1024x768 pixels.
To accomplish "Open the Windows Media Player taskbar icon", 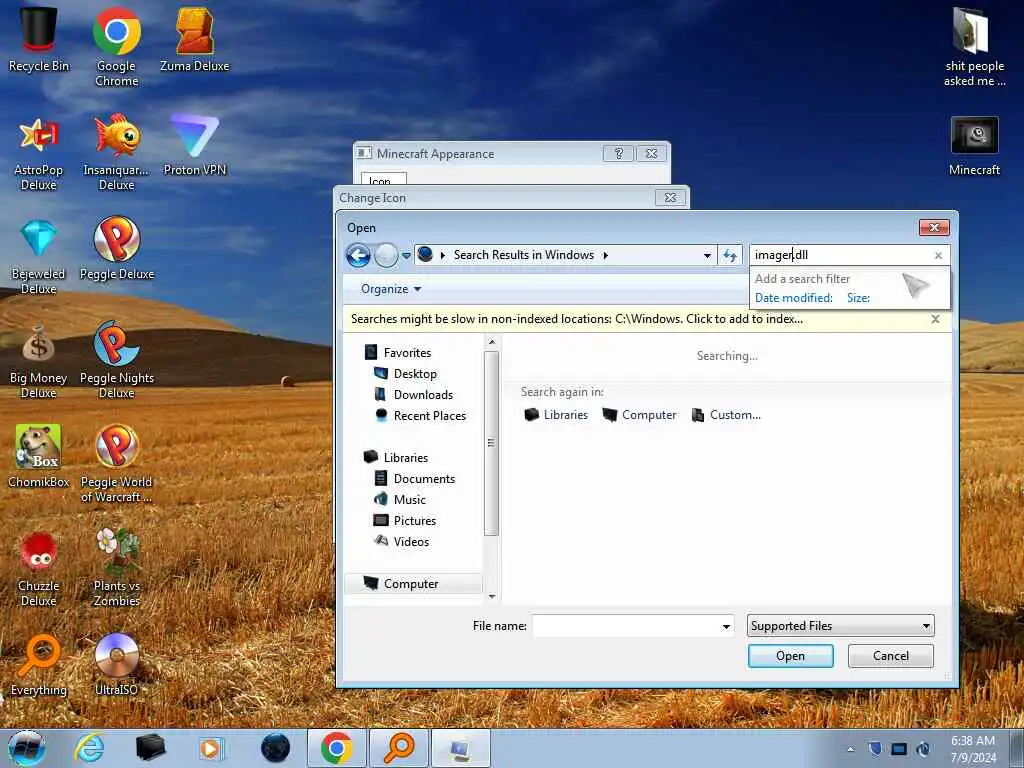I will (x=212, y=748).
